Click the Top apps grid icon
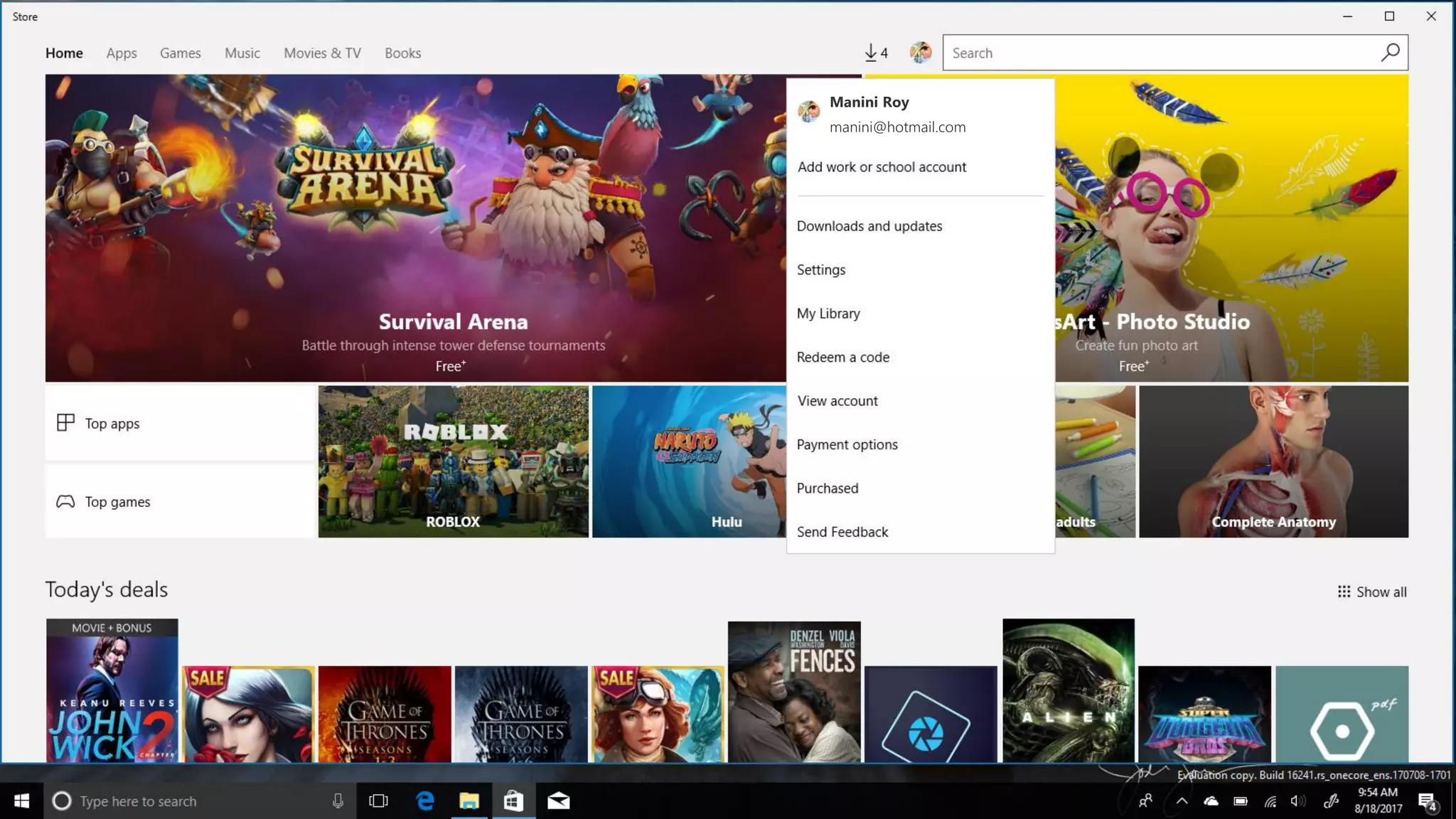This screenshot has width=1456, height=819. pos(65,423)
